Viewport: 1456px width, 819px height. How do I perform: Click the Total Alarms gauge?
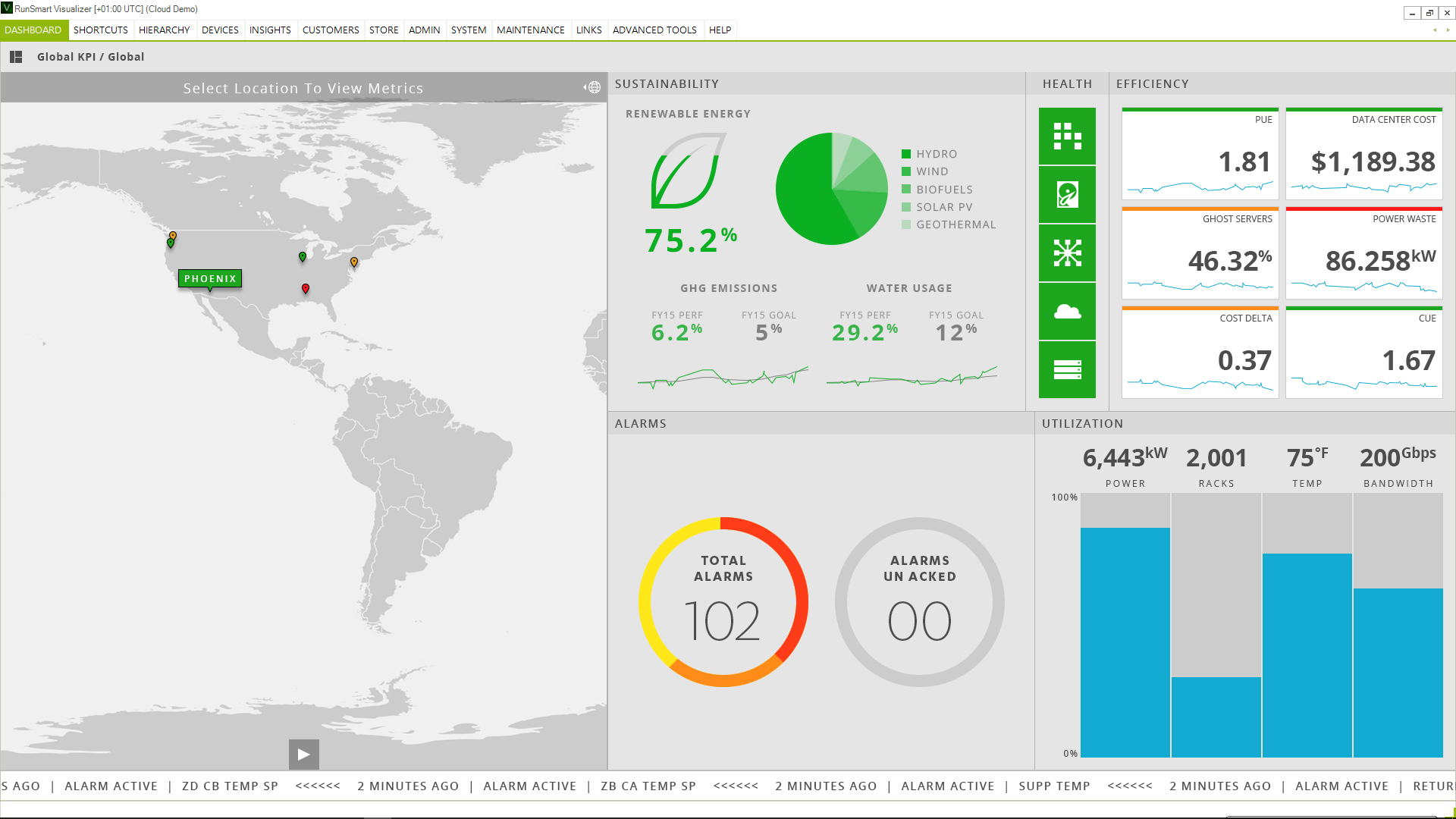pos(723,602)
